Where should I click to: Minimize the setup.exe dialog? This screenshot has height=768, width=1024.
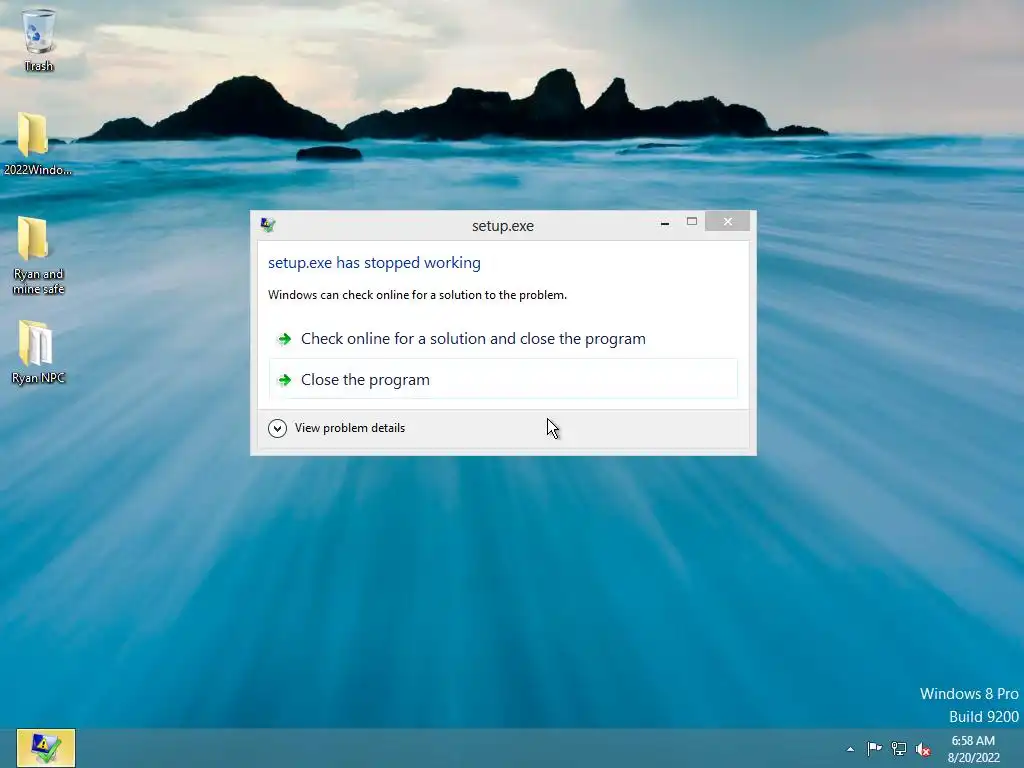pos(665,223)
